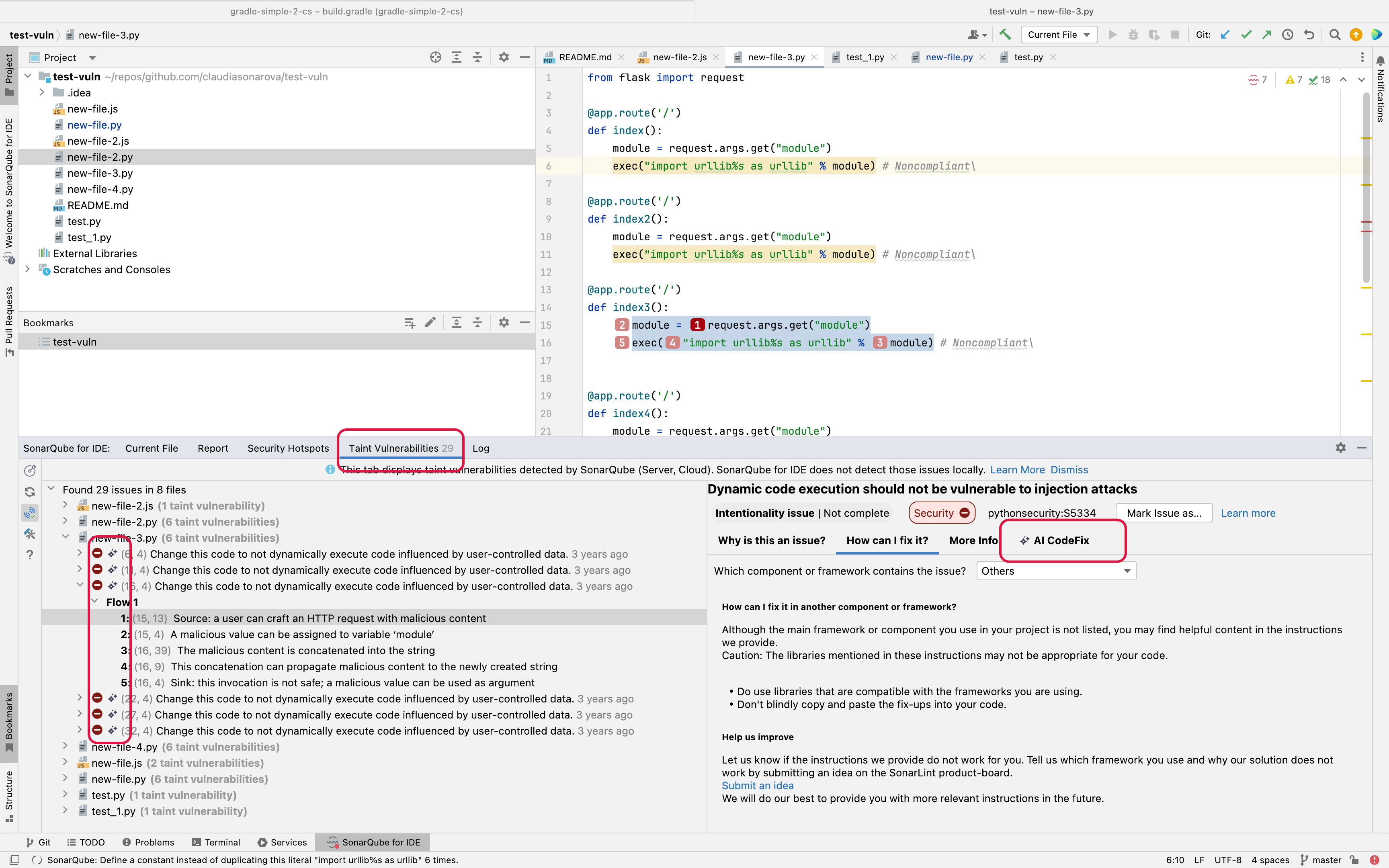
Task: Open the code with me user dropdown
Action: pyautogui.click(x=977, y=35)
